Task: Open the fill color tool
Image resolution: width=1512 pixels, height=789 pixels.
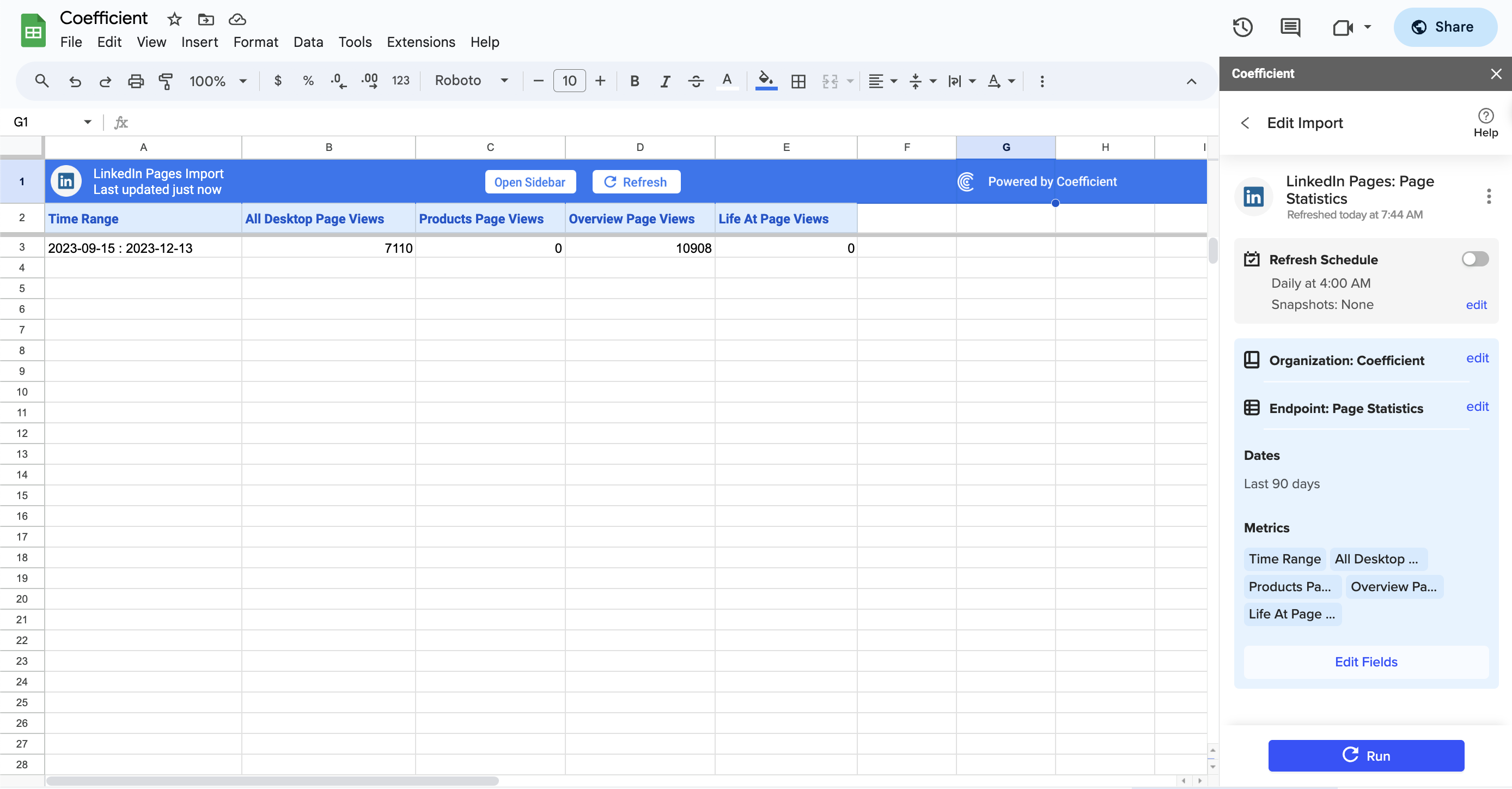Action: pos(765,81)
